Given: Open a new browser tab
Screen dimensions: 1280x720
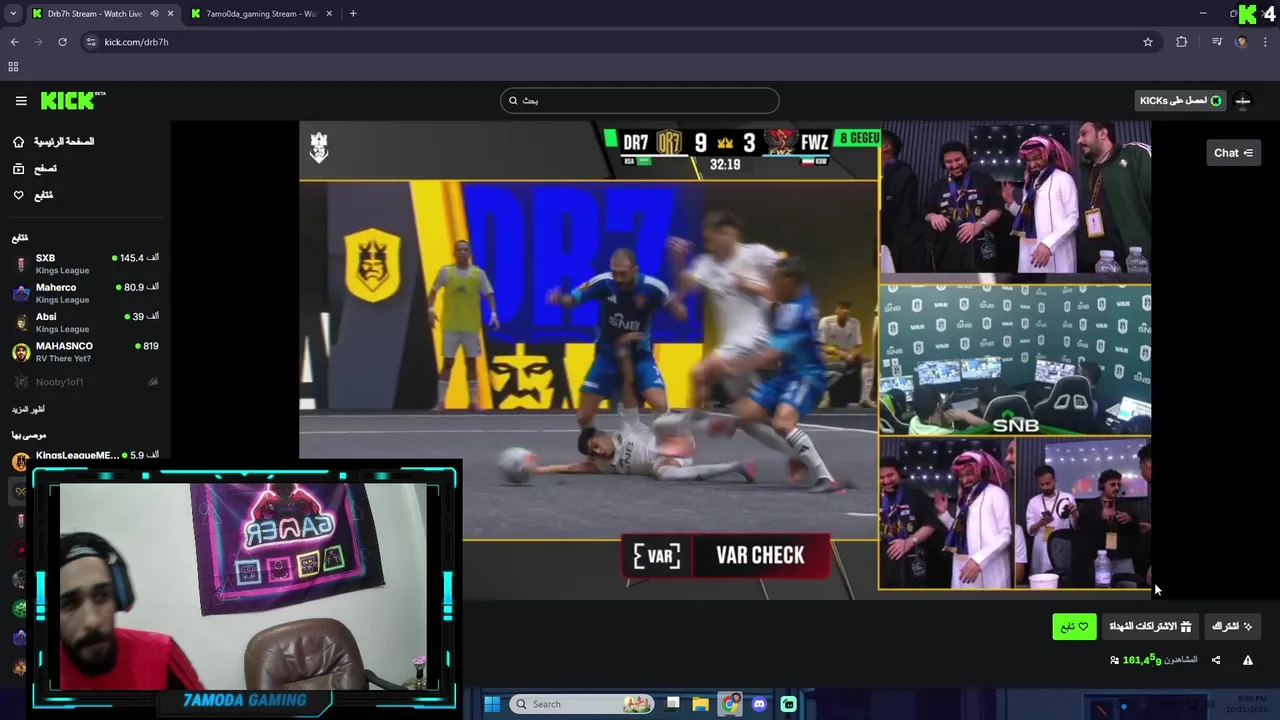Looking at the screenshot, I should coord(353,14).
